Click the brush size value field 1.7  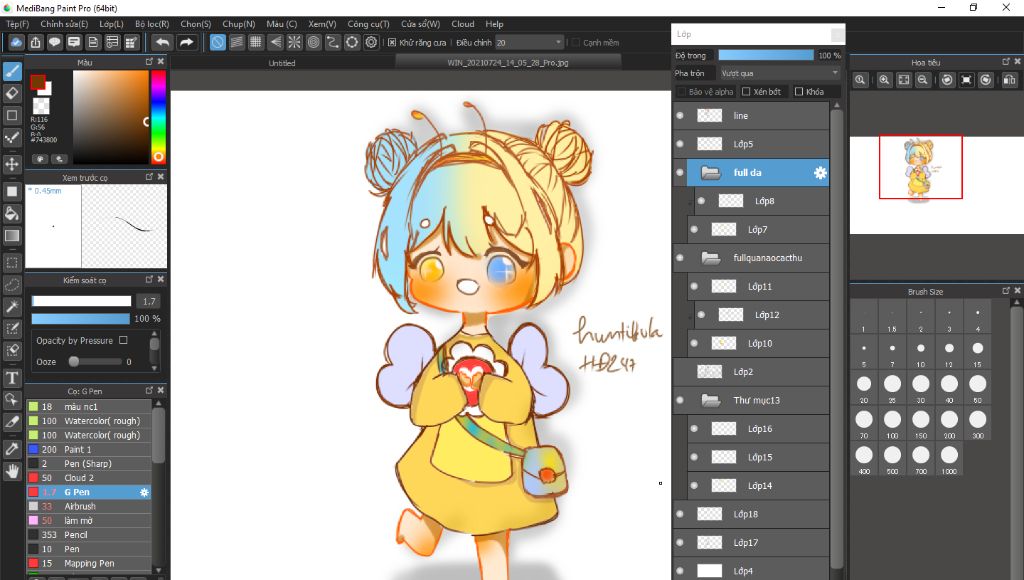pos(148,301)
